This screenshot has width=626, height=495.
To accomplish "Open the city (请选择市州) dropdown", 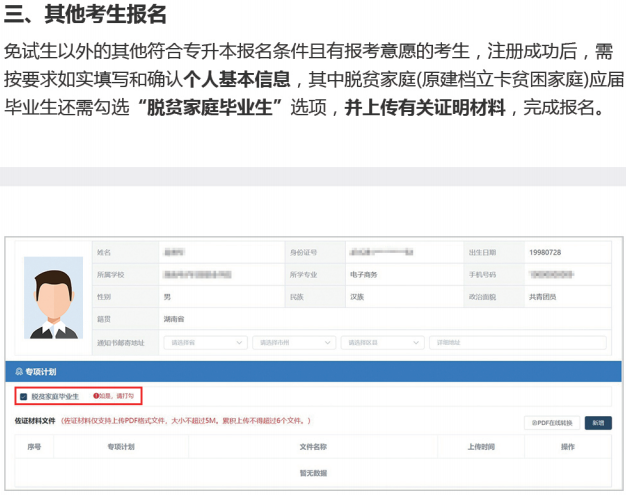I will tap(294, 342).
